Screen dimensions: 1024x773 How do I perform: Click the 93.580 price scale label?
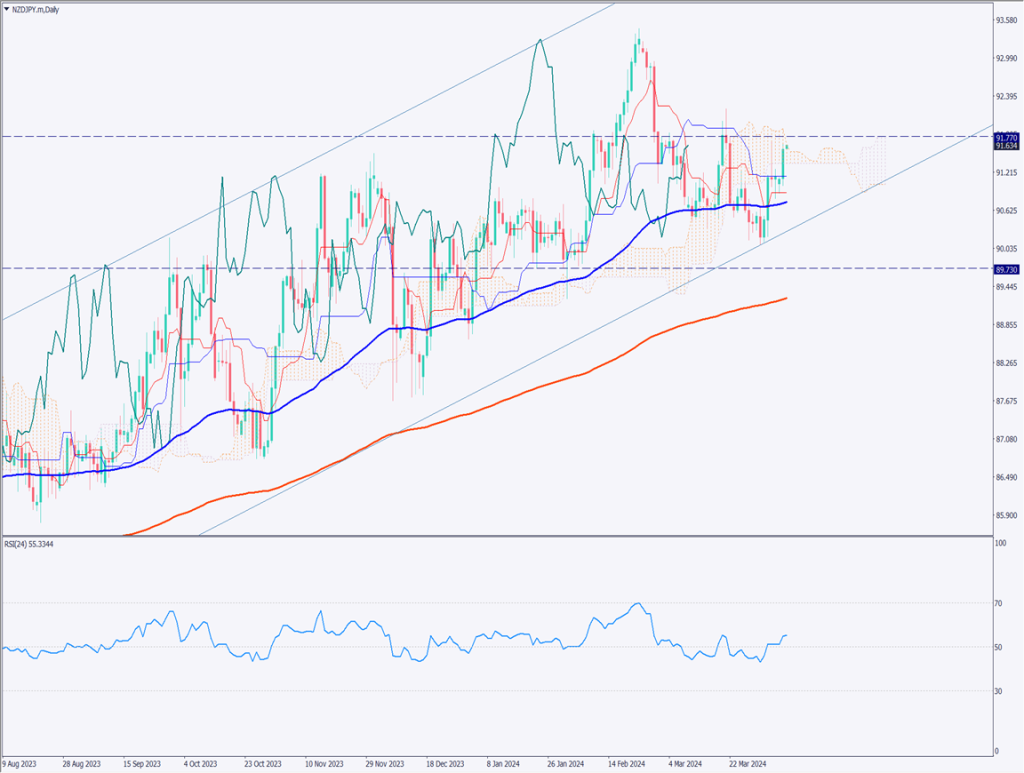pos(1005,20)
